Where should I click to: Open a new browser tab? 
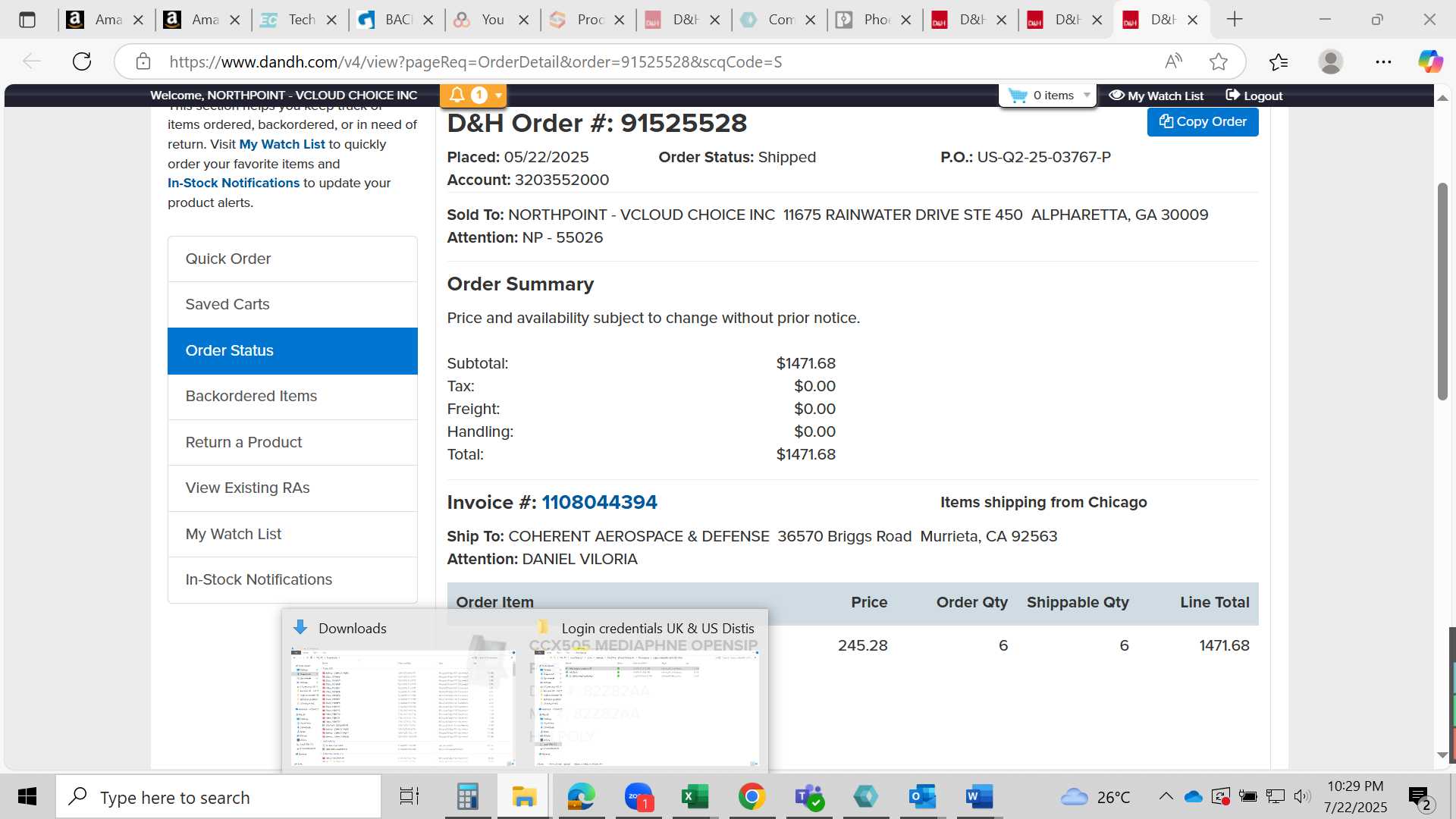click(x=1235, y=19)
